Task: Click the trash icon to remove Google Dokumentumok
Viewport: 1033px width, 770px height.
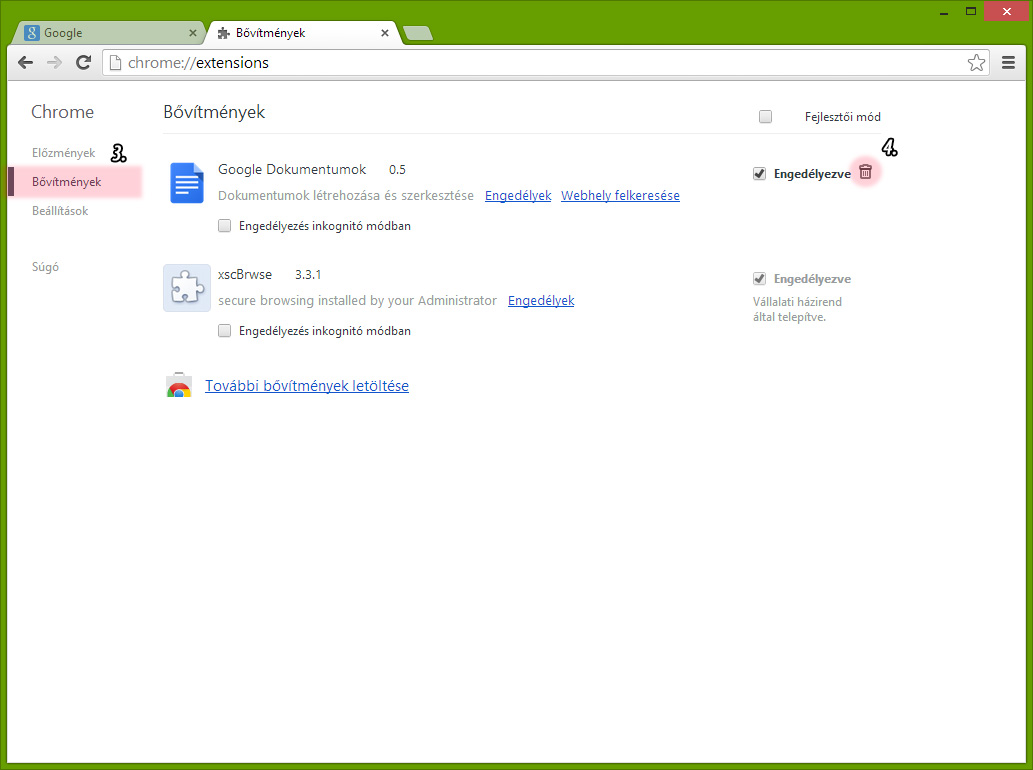Action: click(865, 172)
